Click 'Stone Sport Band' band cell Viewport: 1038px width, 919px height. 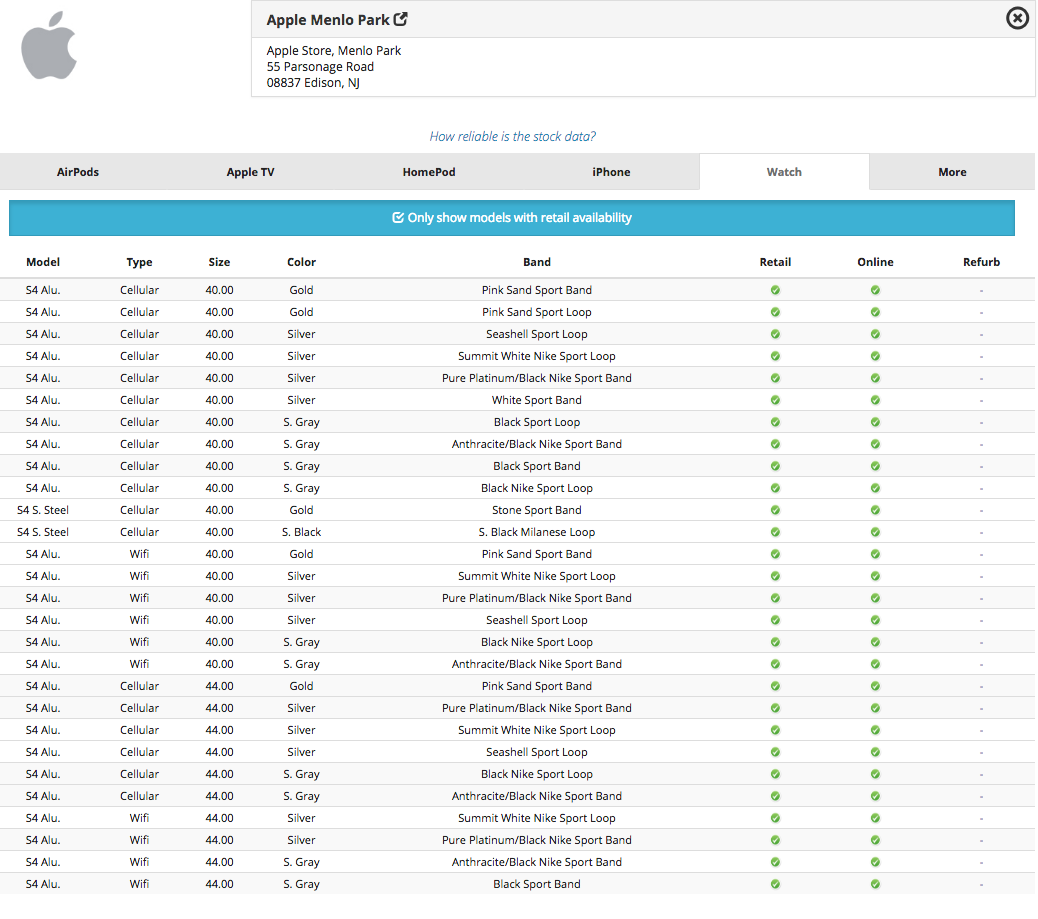(537, 510)
